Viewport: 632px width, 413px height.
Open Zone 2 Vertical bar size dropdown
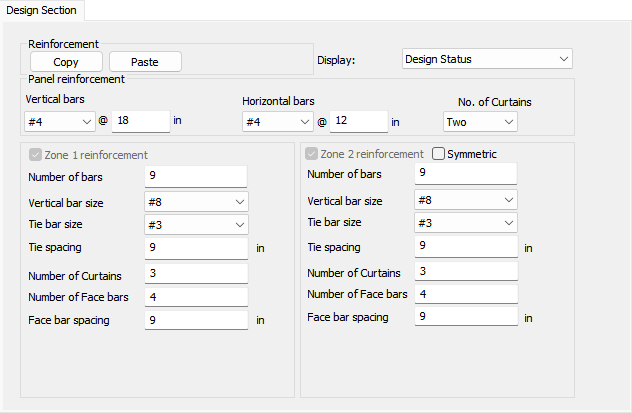point(465,200)
